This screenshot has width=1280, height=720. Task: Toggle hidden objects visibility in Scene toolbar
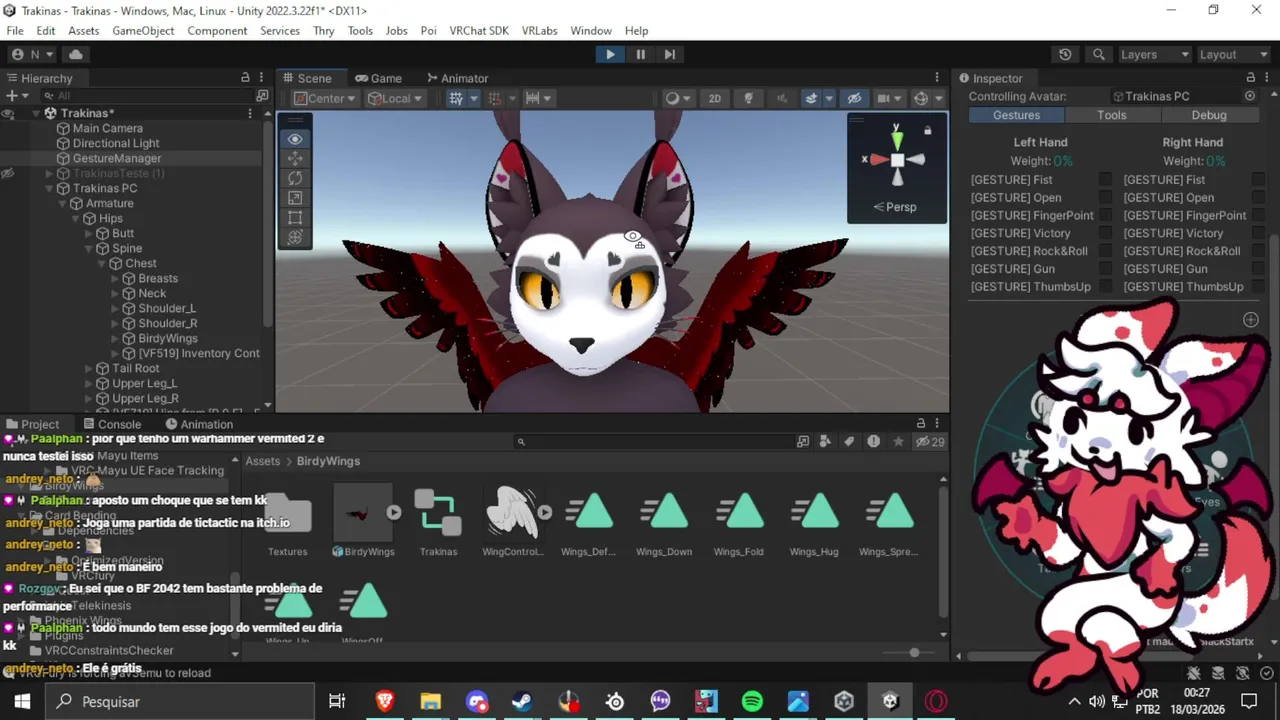click(x=854, y=98)
